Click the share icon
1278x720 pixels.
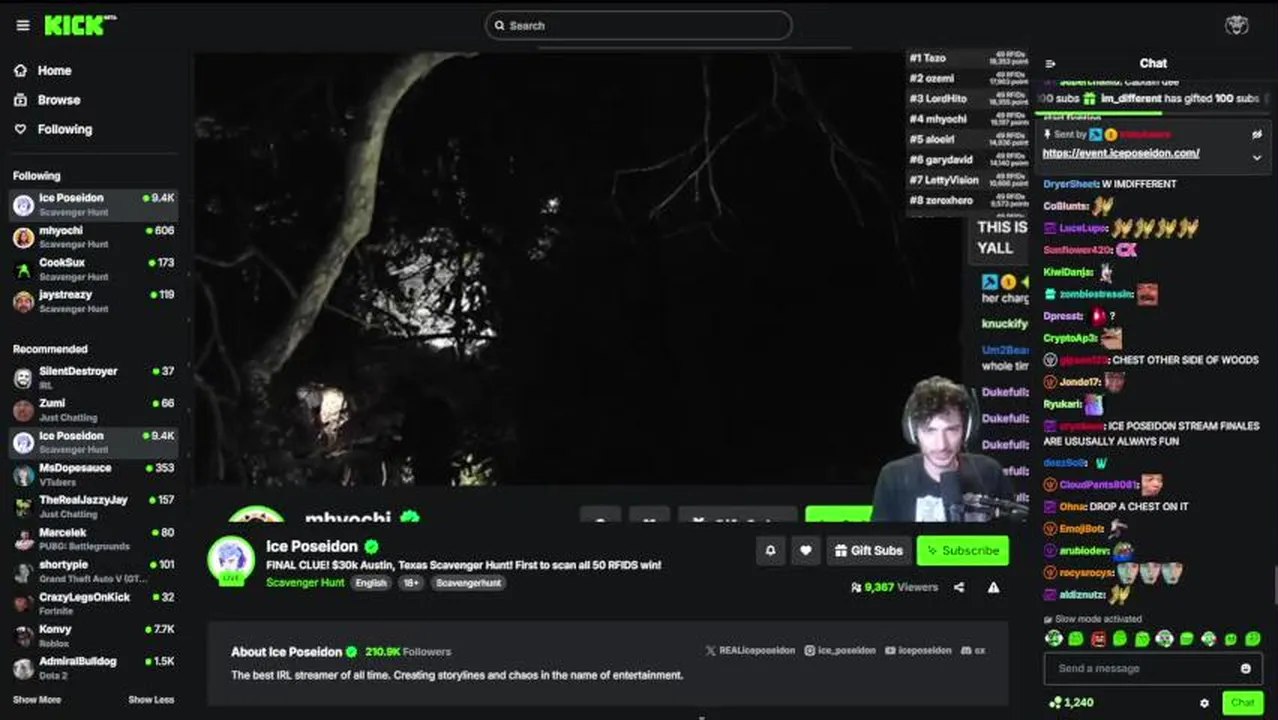point(959,588)
